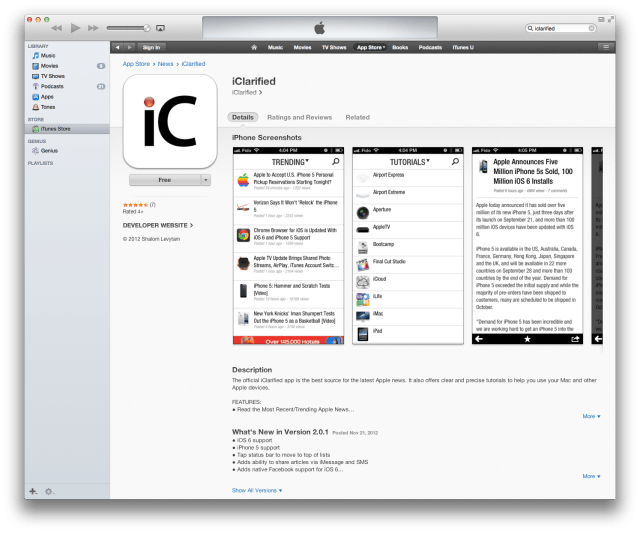Open the Movies store tab
This screenshot has width=640, height=533.
[302, 47]
